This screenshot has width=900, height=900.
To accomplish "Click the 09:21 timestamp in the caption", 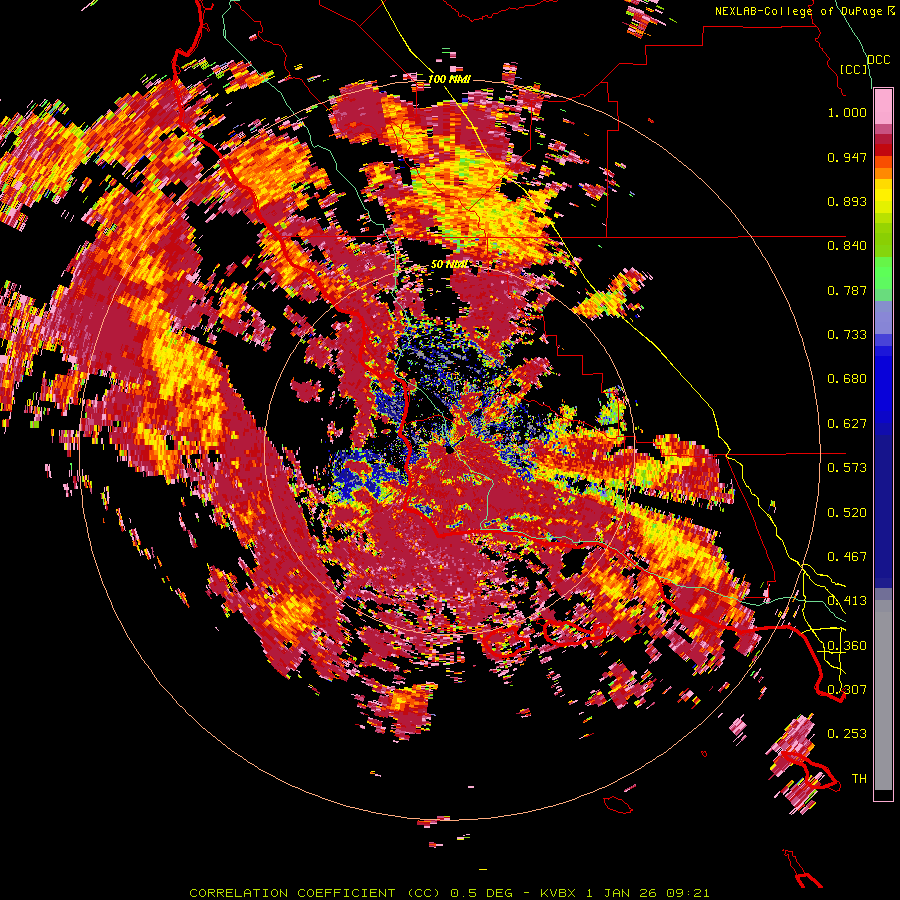I will [x=688, y=893].
